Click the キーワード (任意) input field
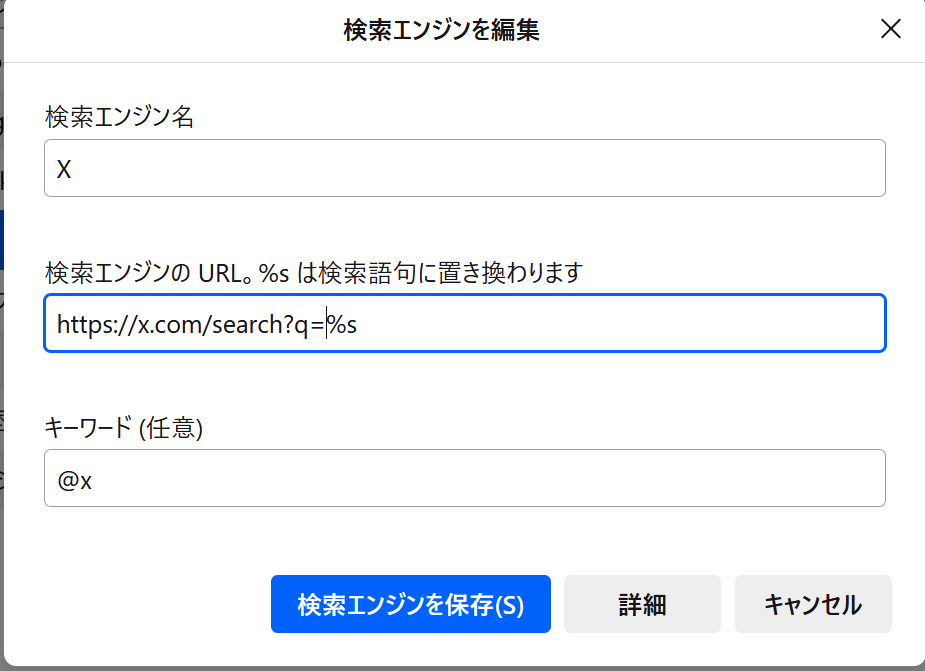This screenshot has width=925, height=671. click(465, 478)
